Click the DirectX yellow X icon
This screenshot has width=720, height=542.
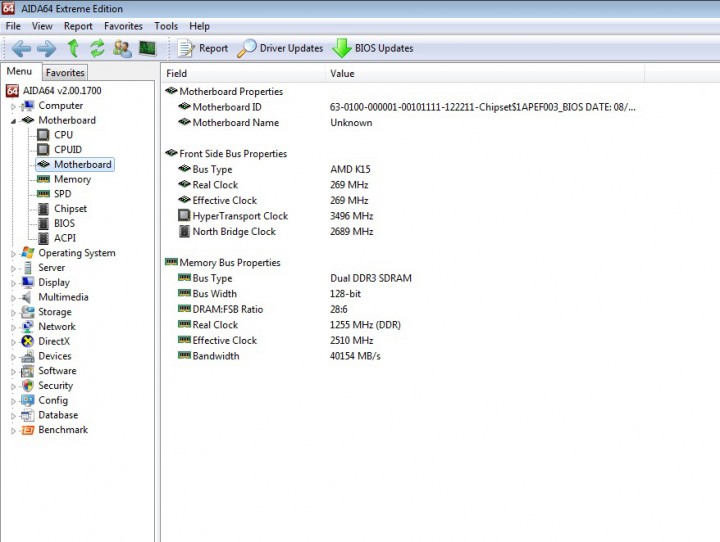(x=28, y=341)
